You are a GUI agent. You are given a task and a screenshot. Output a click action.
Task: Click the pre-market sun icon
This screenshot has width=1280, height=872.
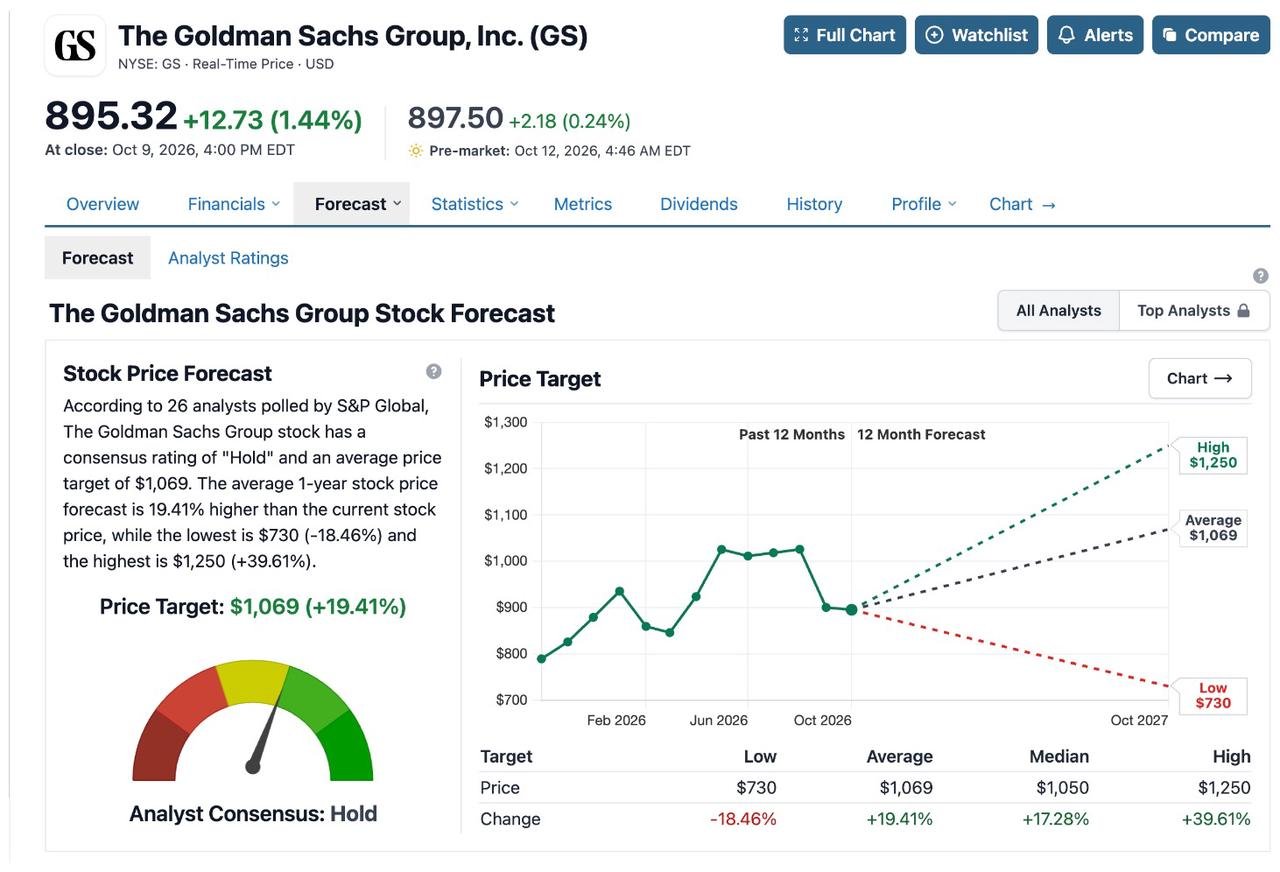coord(416,151)
